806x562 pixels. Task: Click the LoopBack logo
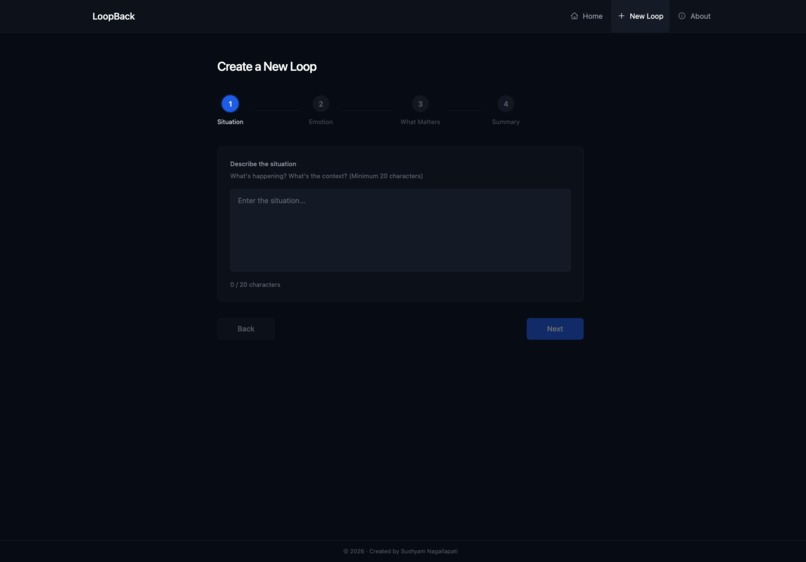[x=114, y=16]
